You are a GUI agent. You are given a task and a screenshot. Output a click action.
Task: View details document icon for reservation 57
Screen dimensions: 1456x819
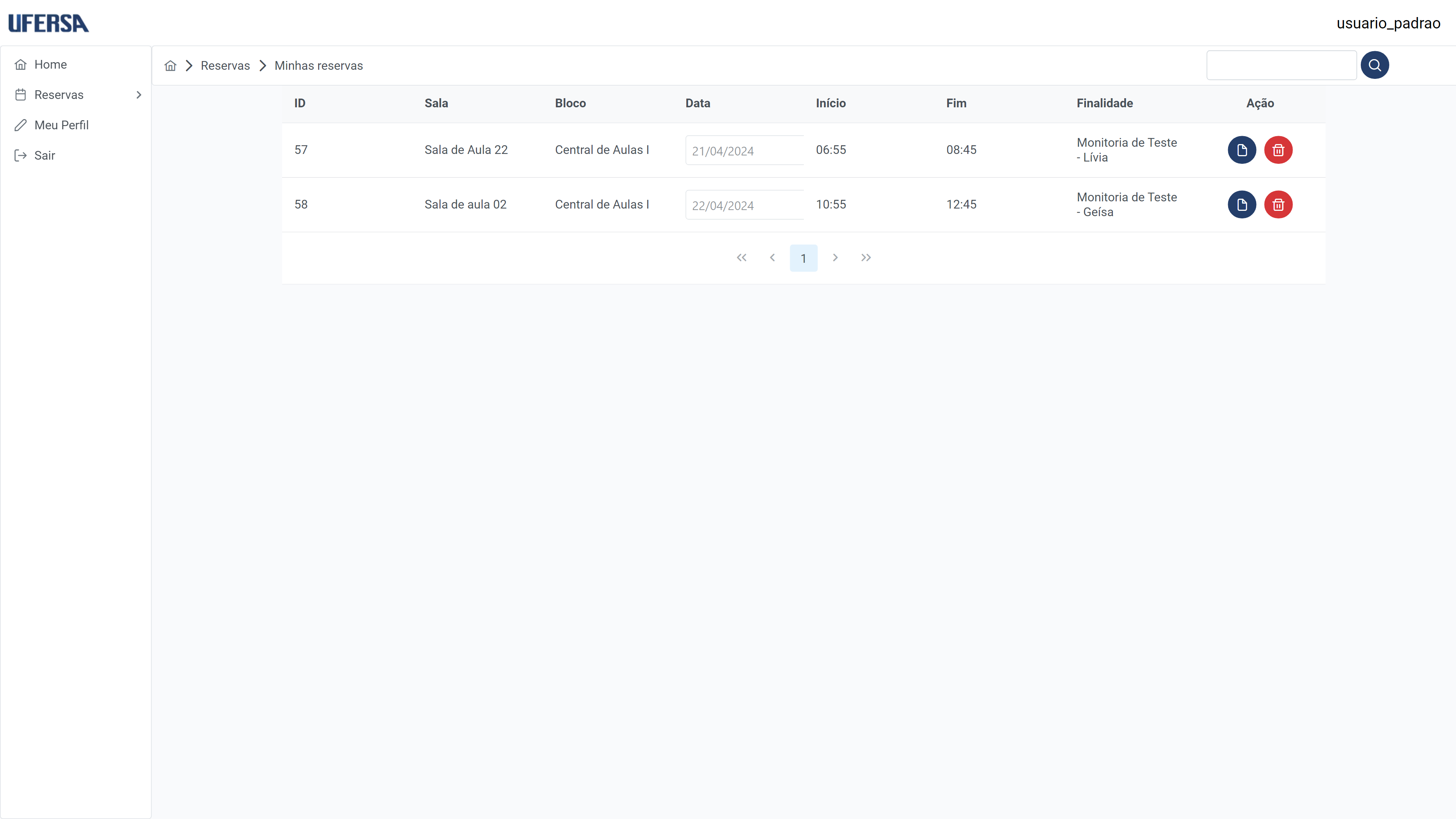click(x=1242, y=150)
